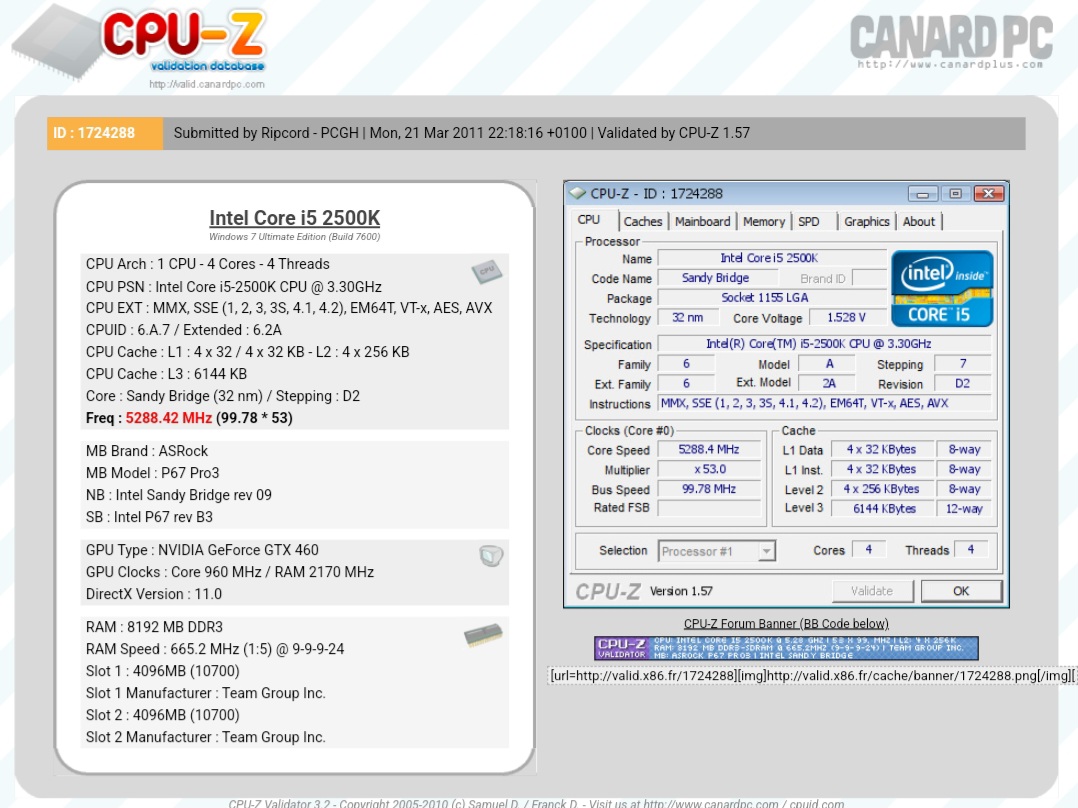Click the Validate button

pos(872,591)
